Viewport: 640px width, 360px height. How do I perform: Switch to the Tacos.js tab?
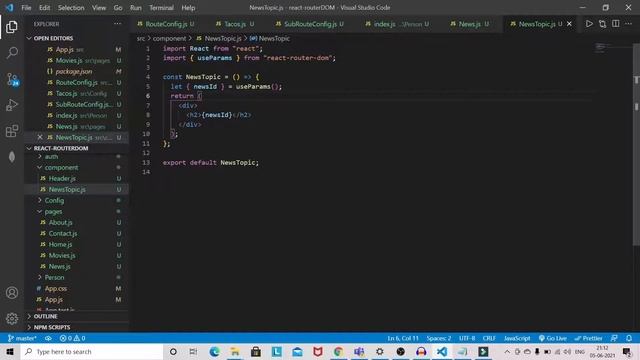[x=235, y=24]
